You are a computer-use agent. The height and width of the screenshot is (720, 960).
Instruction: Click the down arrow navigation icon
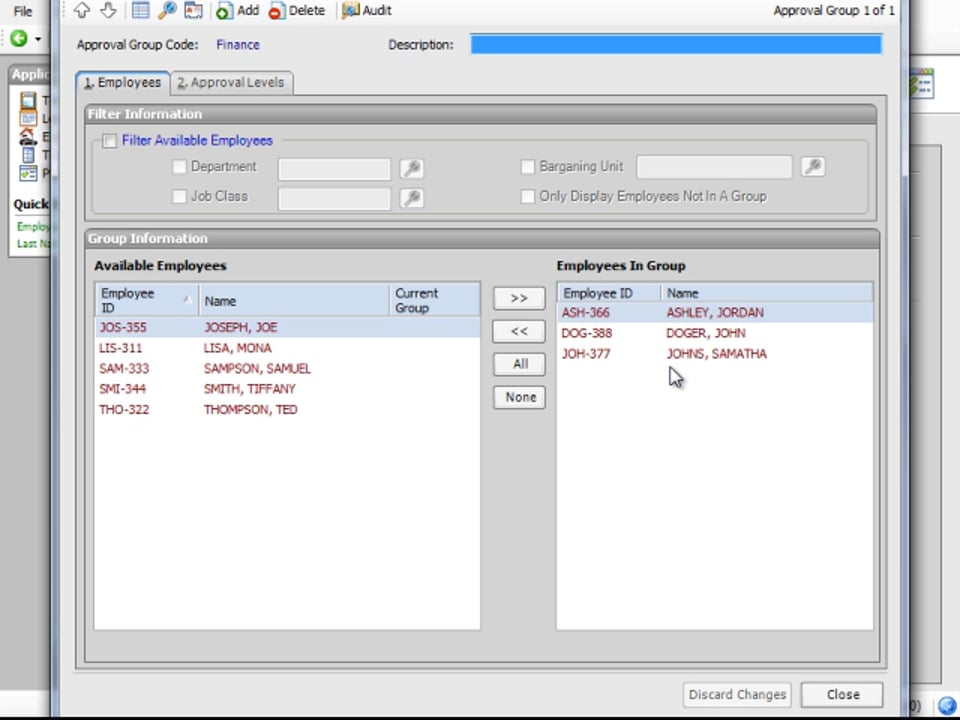click(108, 10)
